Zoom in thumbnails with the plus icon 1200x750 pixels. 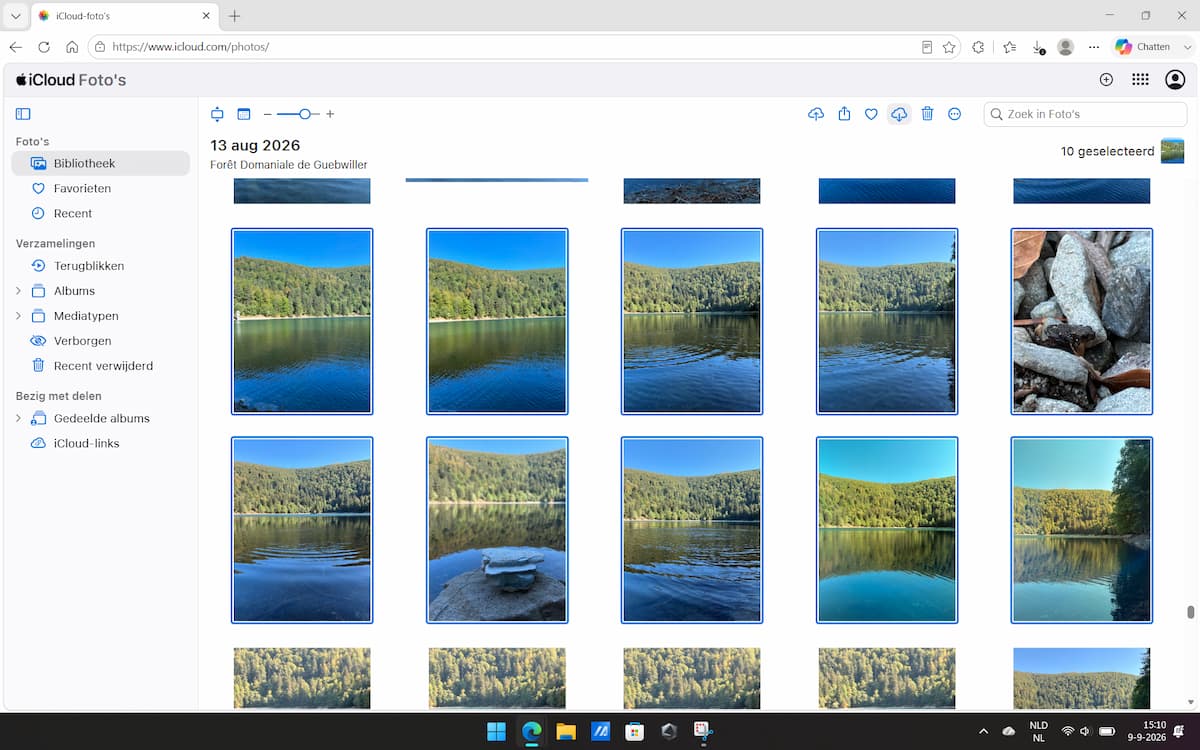pyautogui.click(x=330, y=114)
